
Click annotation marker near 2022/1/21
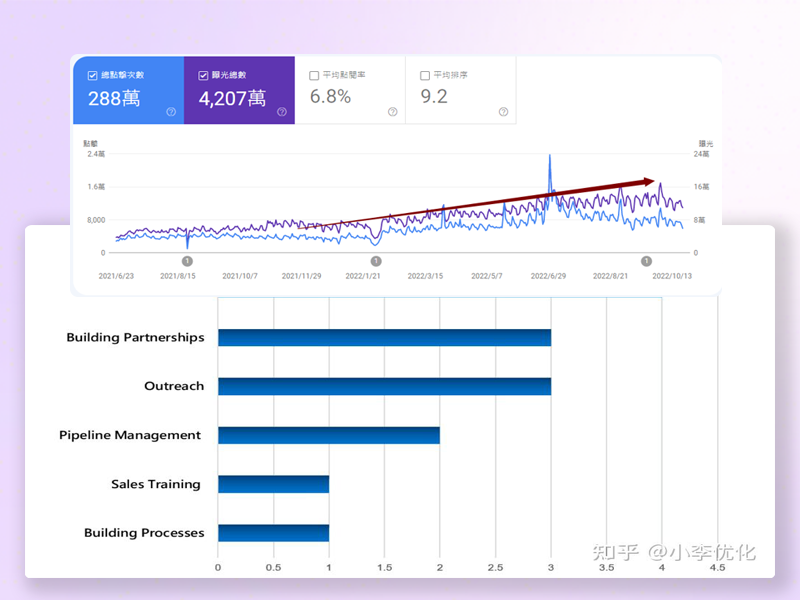(376, 261)
